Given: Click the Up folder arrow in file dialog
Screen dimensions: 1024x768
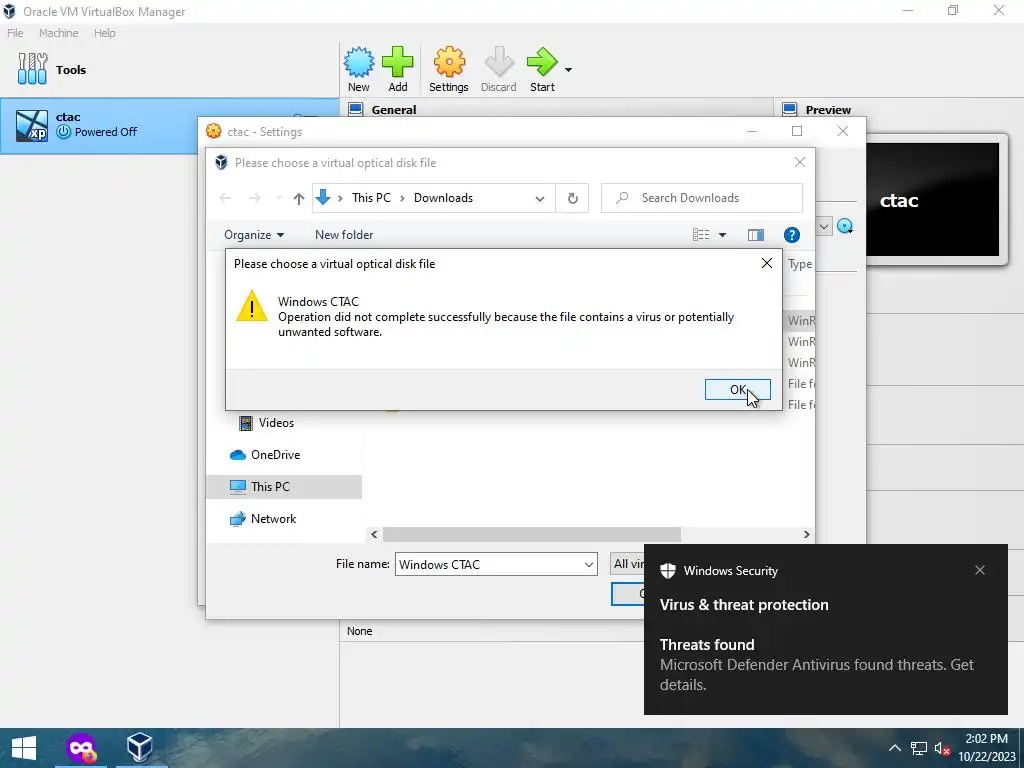Looking at the screenshot, I should click(298, 199).
